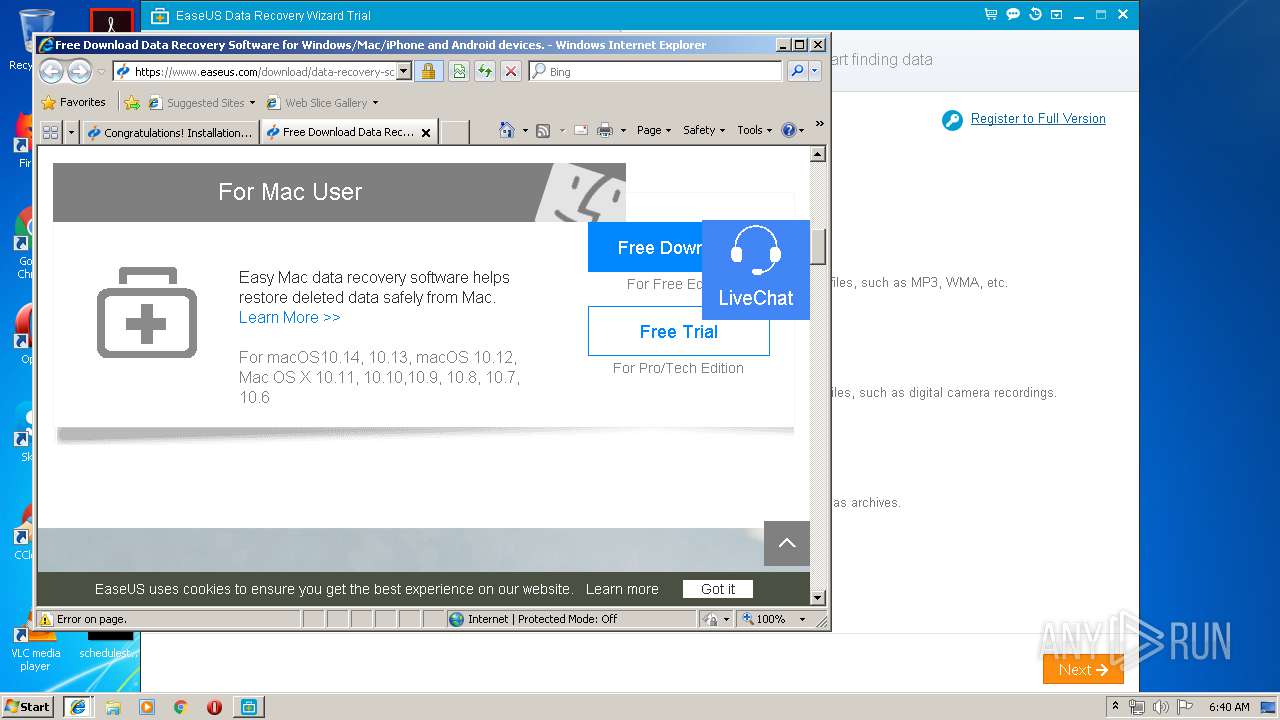Open the Tools menu
Viewport: 1280px width, 720px height.
[x=755, y=130]
